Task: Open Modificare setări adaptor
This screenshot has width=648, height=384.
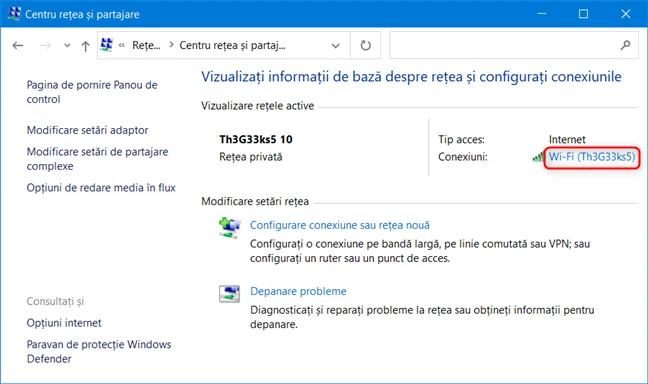Action: point(87,130)
